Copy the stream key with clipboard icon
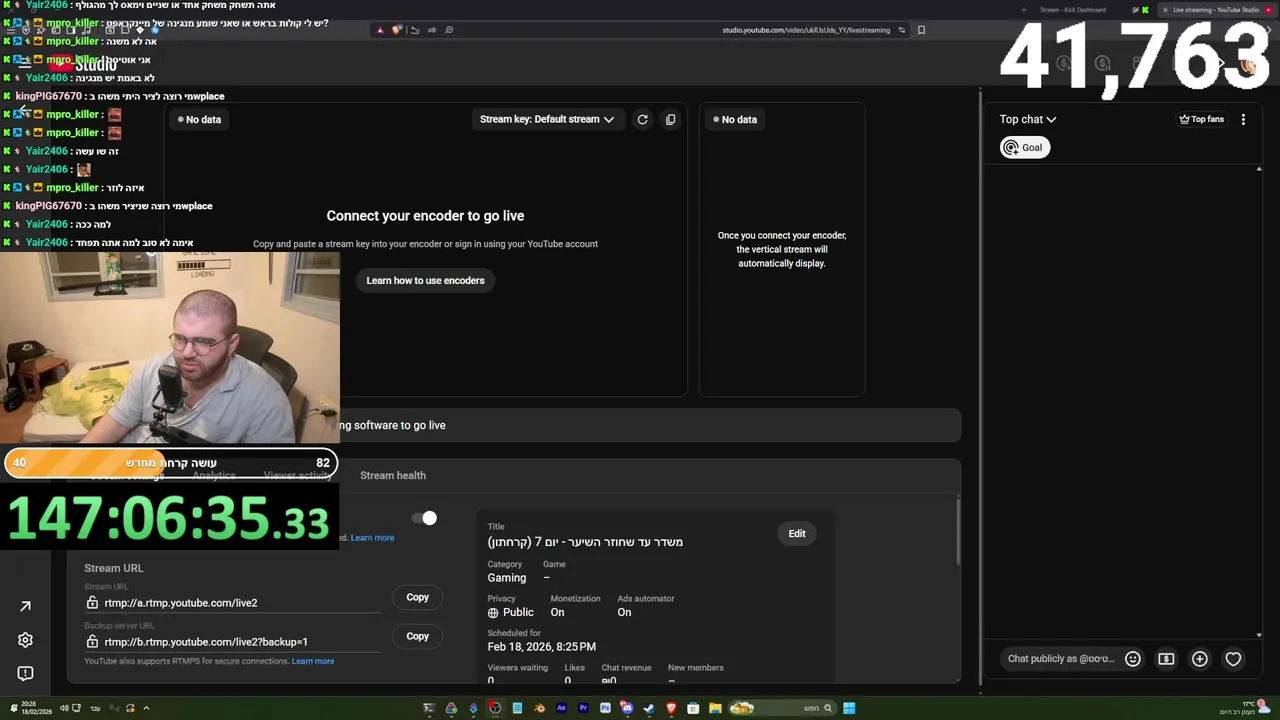 671,119
